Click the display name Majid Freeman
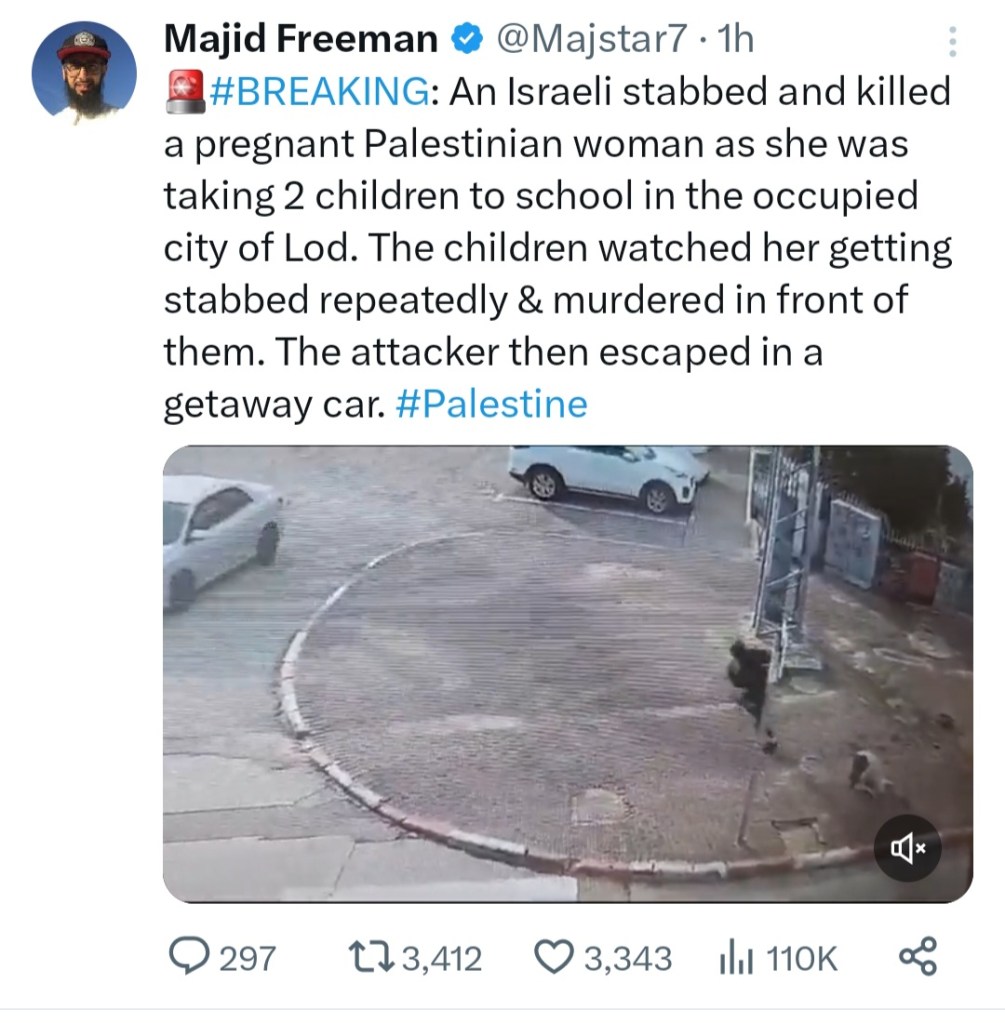This screenshot has width=1005, height=1023. click(299, 40)
